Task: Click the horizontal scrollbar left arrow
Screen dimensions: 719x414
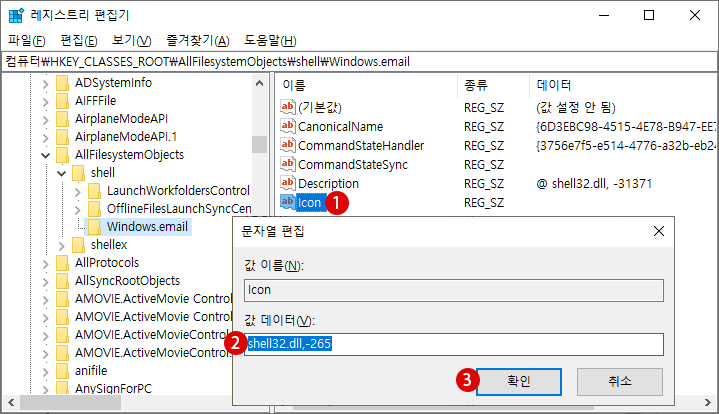Action: pyautogui.click(x=11, y=403)
